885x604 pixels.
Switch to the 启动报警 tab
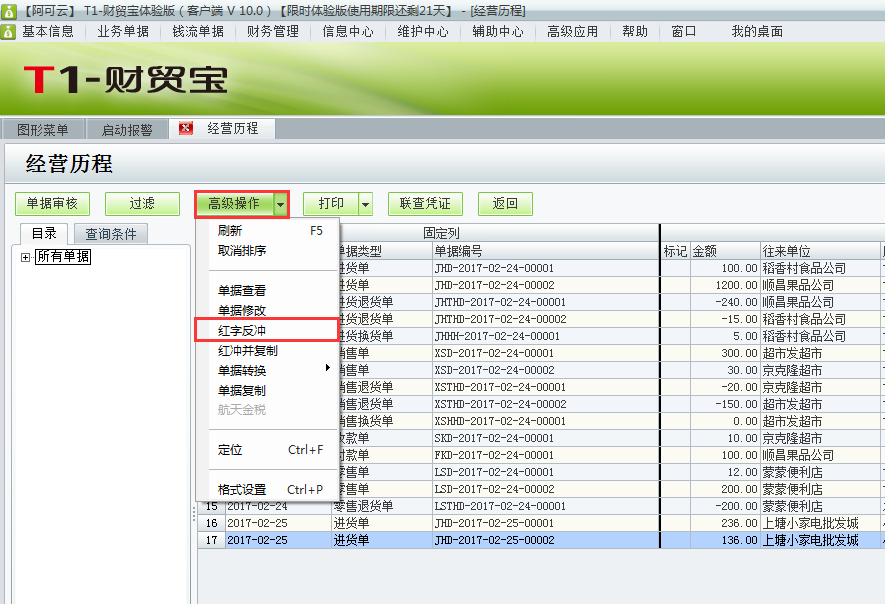pyautogui.click(x=125, y=128)
